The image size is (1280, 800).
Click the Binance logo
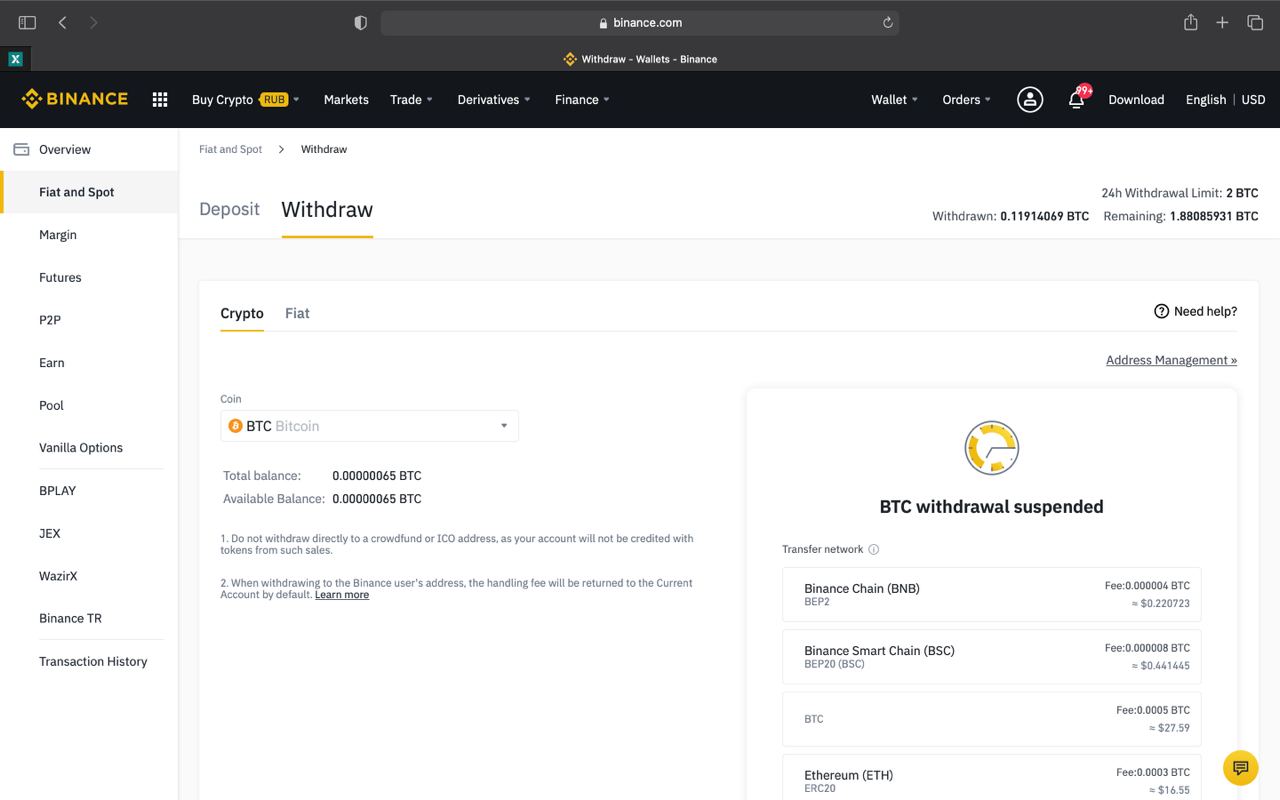coord(75,99)
